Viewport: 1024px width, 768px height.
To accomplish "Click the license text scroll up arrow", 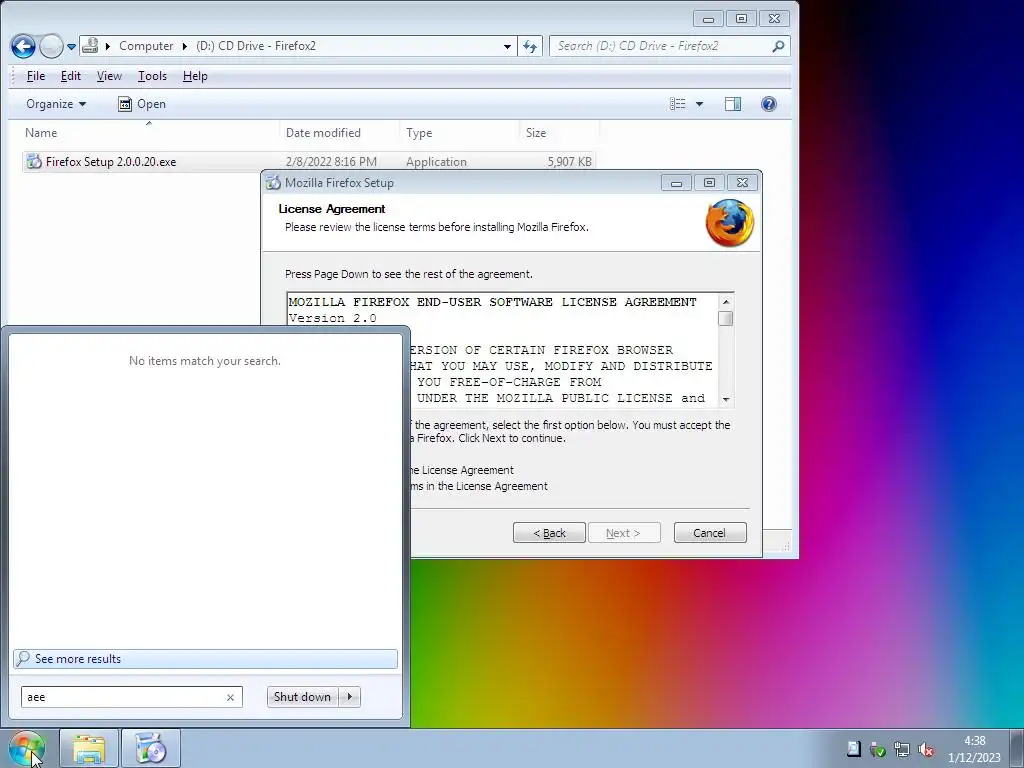I will [726, 301].
